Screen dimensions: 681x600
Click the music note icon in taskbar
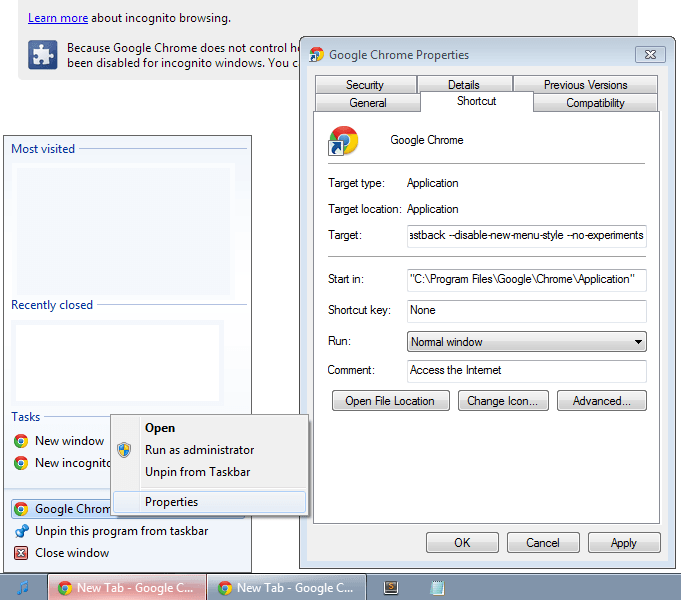(23, 588)
